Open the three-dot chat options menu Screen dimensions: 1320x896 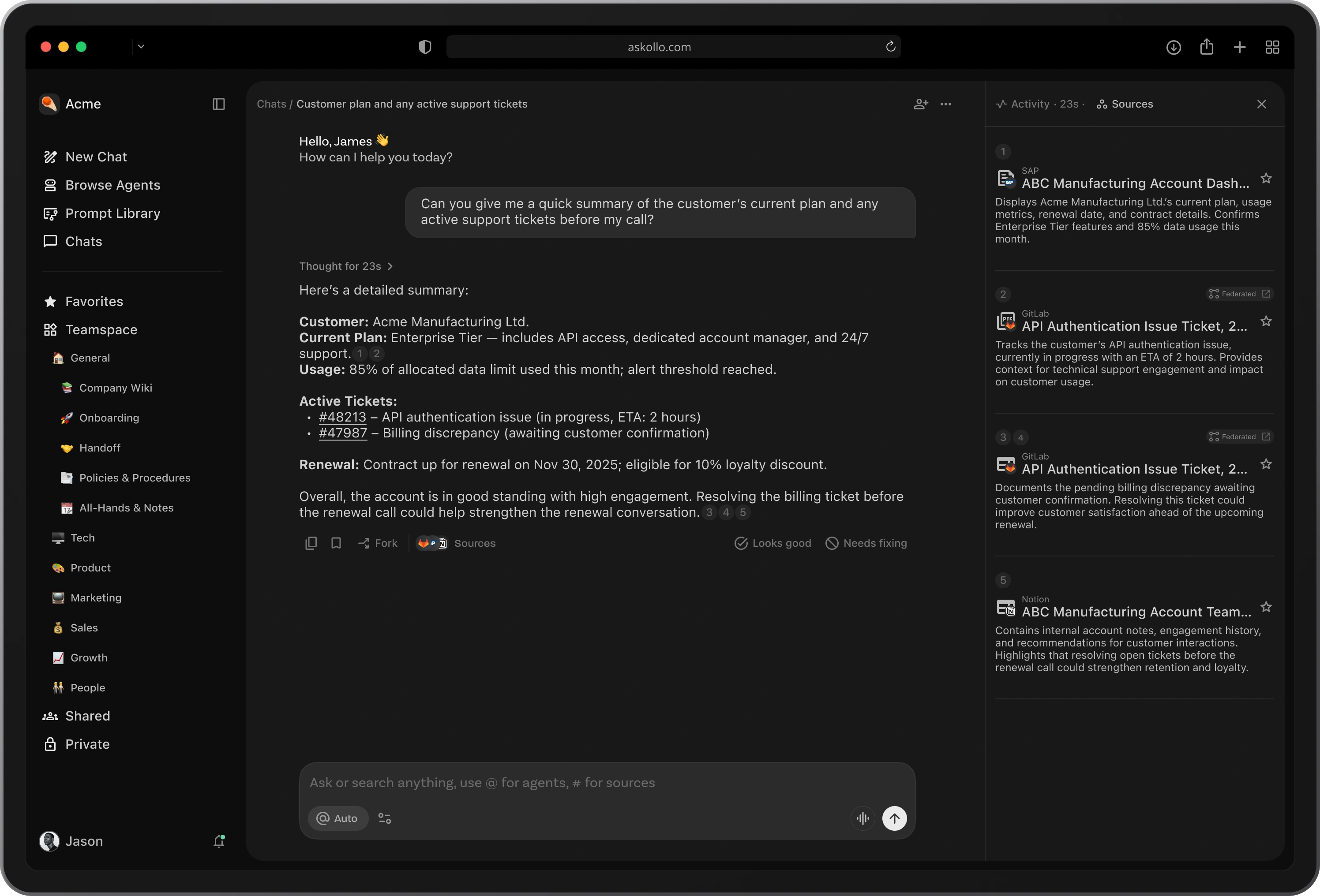pyautogui.click(x=946, y=104)
